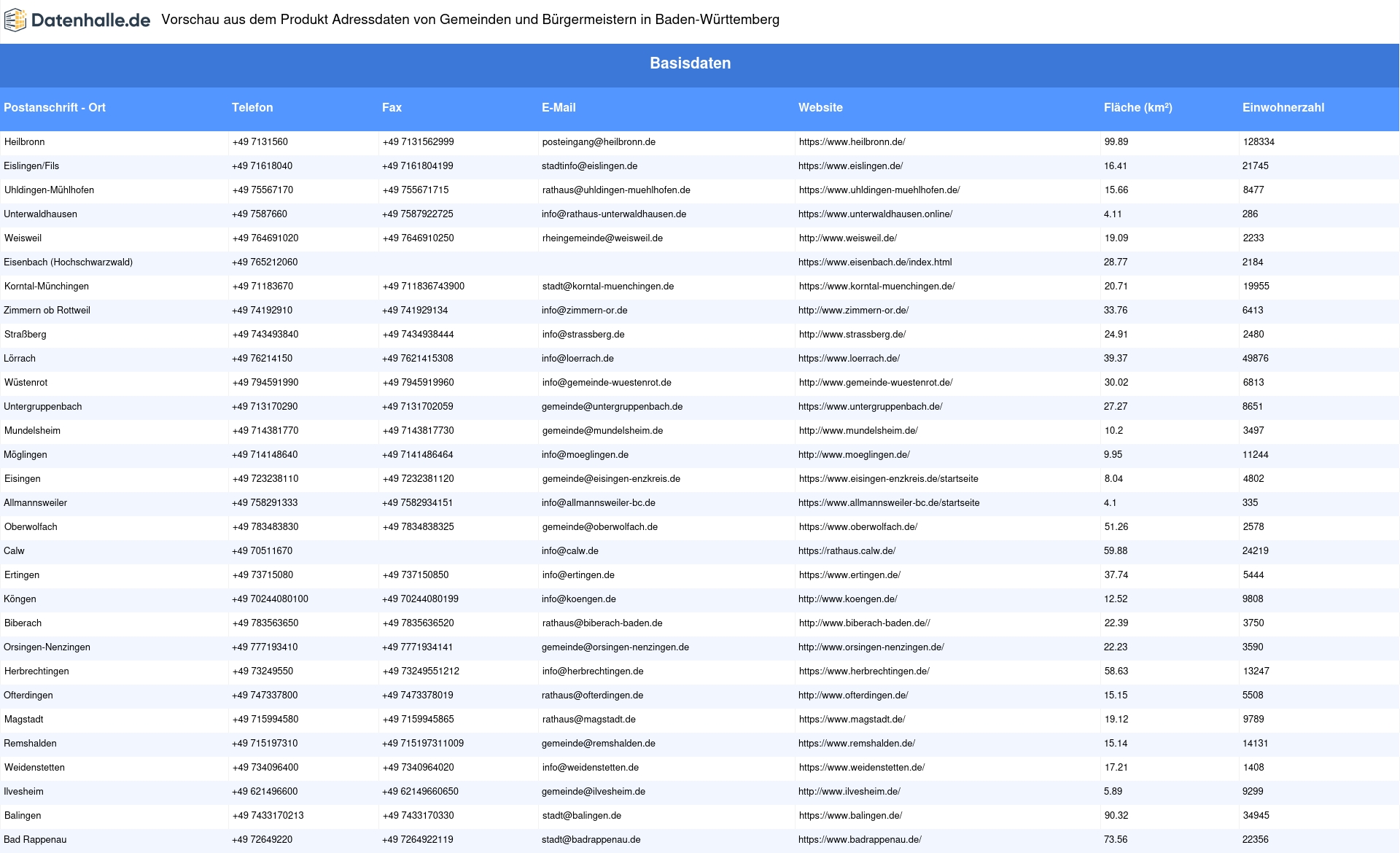Click the Weidenstetten place name
This screenshot has width=1400, height=853.
34,768
